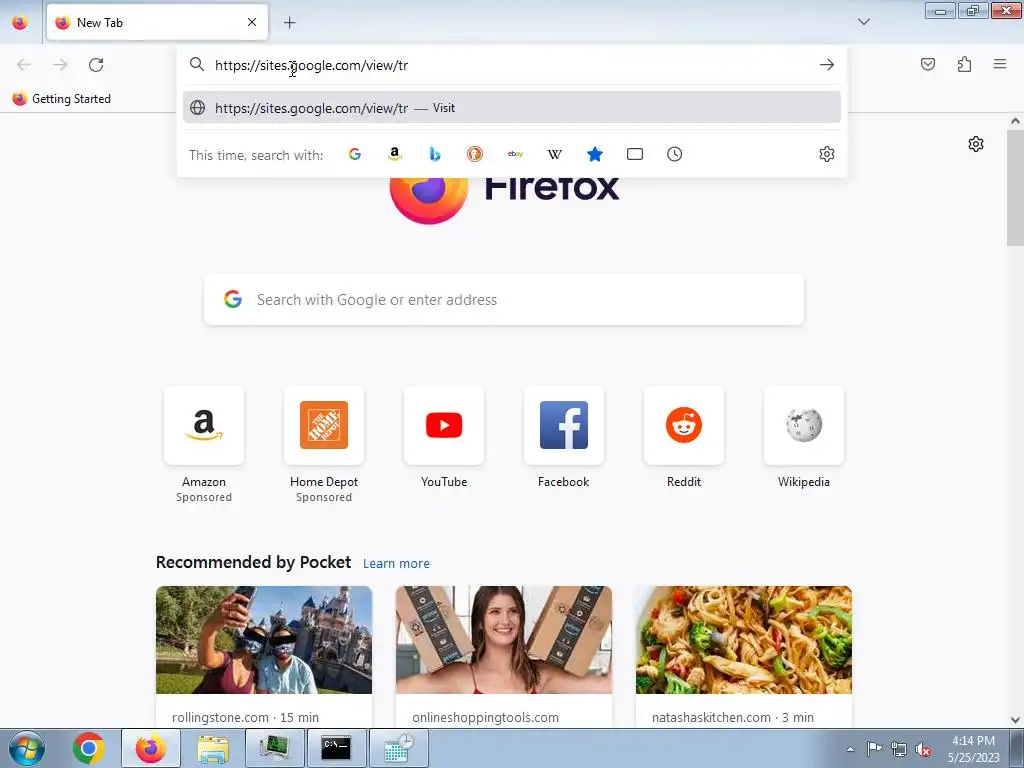The image size is (1024, 768).
Task: Open the Windows Start button
Action: coord(27,748)
